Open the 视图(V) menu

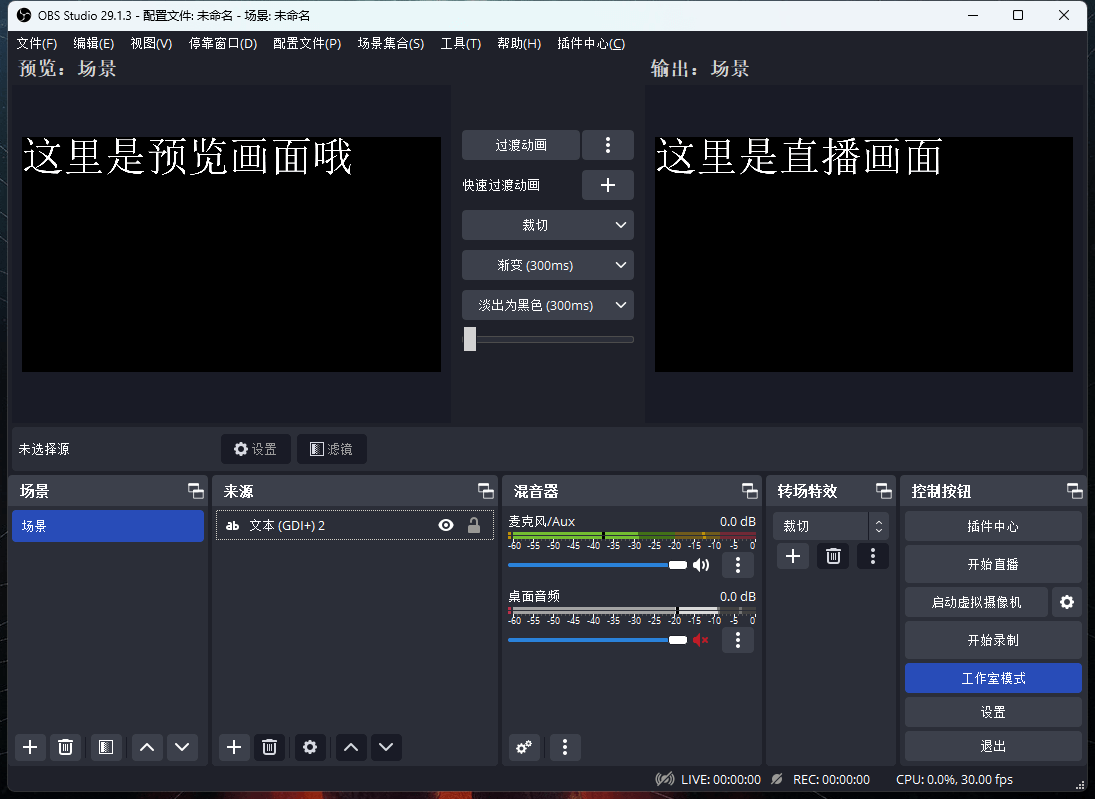coord(151,43)
